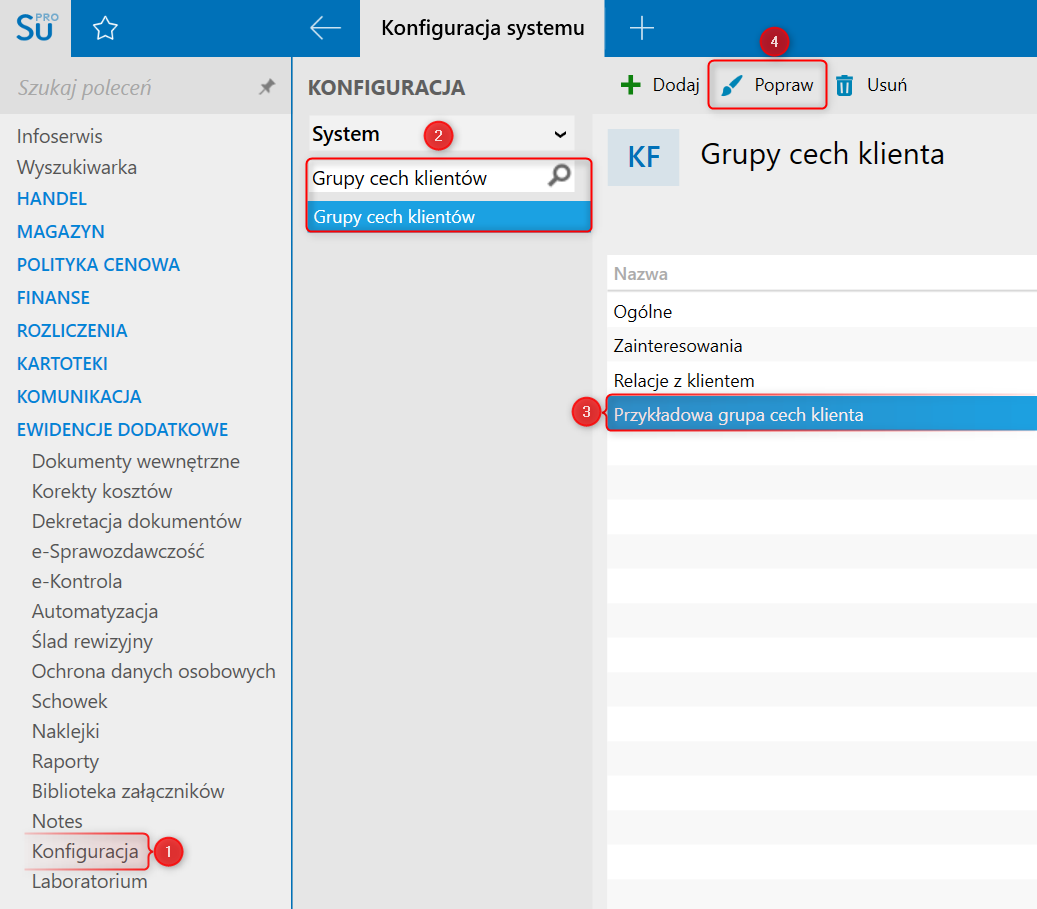Open Ochrona danych osobowych
The width and height of the screenshot is (1037, 909).
pyautogui.click(x=153, y=671)
